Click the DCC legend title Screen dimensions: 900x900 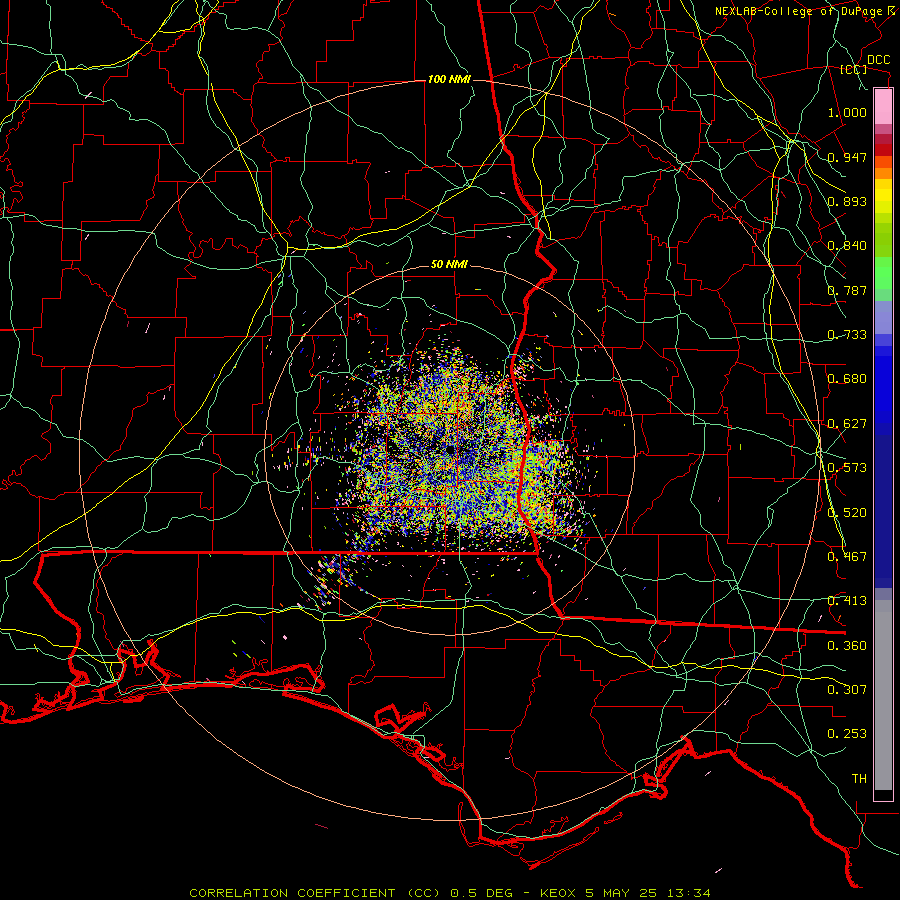(x=878, y=60)
